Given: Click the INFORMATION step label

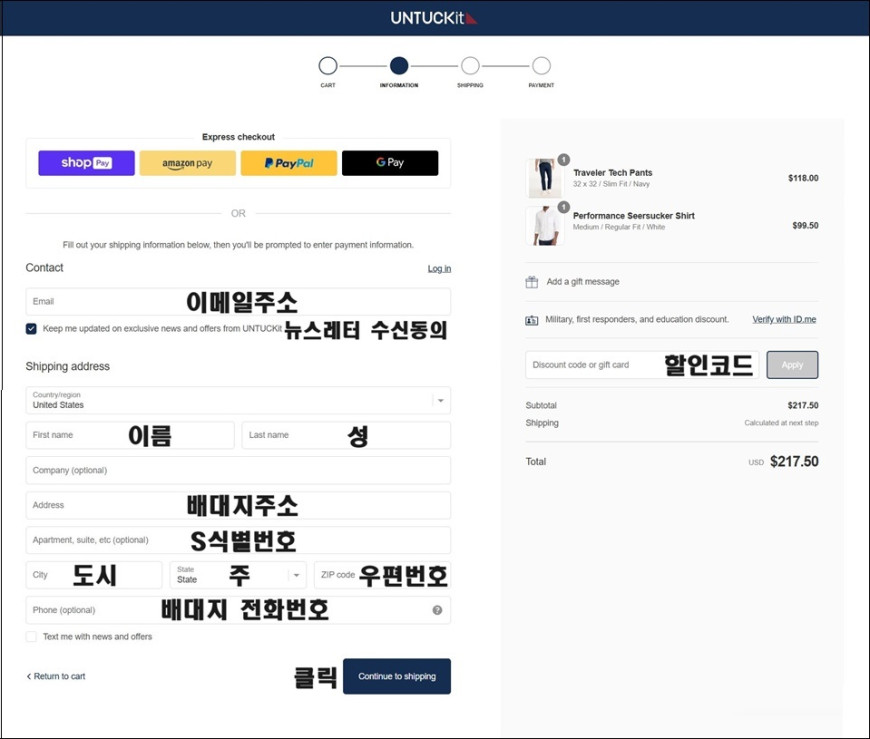Looking at the screenshot, I should tap(399, 85).
